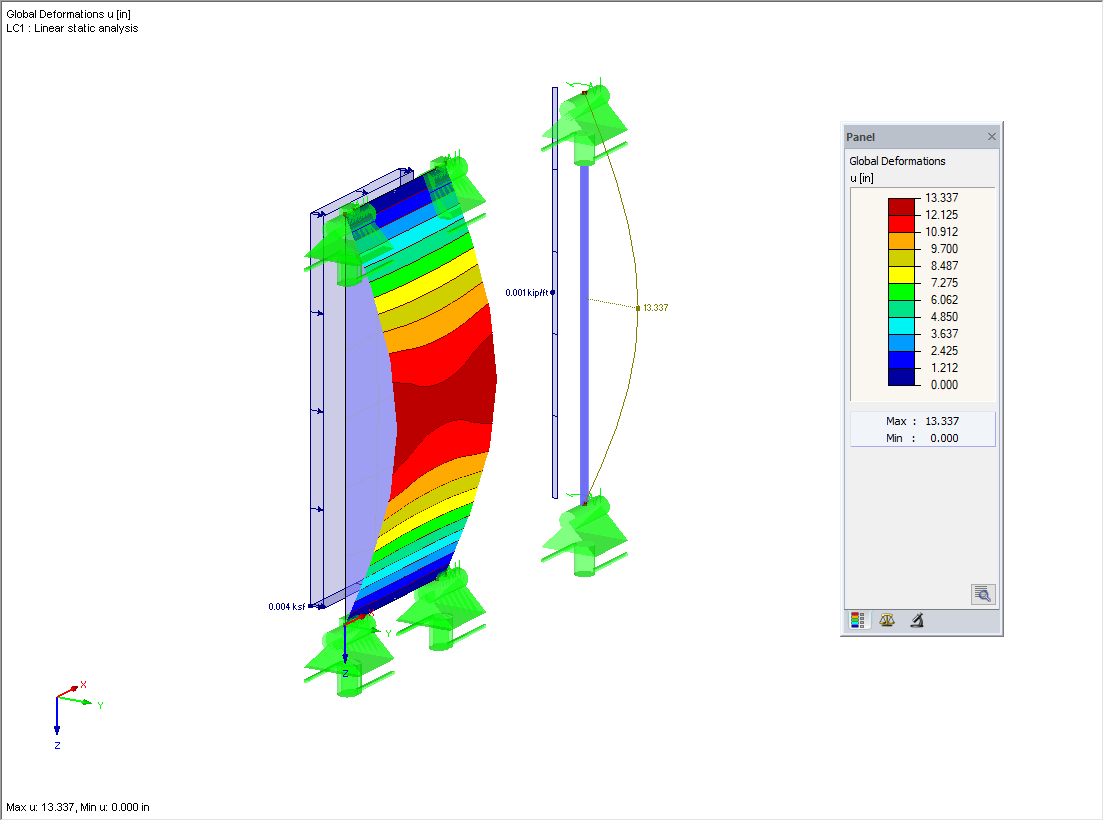Select the color scale tab in the Panel

tap(856, 620)
